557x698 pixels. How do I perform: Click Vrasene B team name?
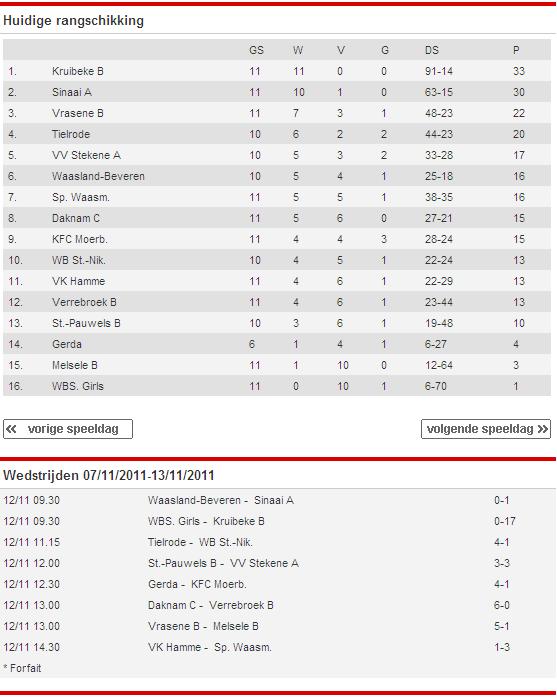coord(77,113)
